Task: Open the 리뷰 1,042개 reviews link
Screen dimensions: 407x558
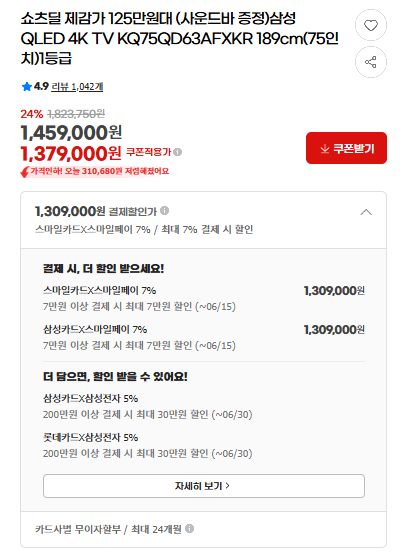Action: tap(77, 86)
